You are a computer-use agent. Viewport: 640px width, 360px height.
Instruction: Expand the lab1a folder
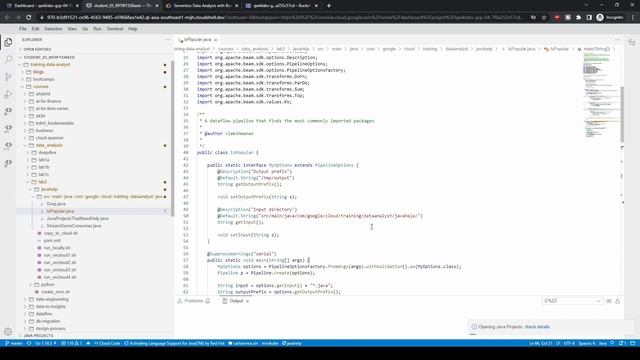tap(44, 160)
